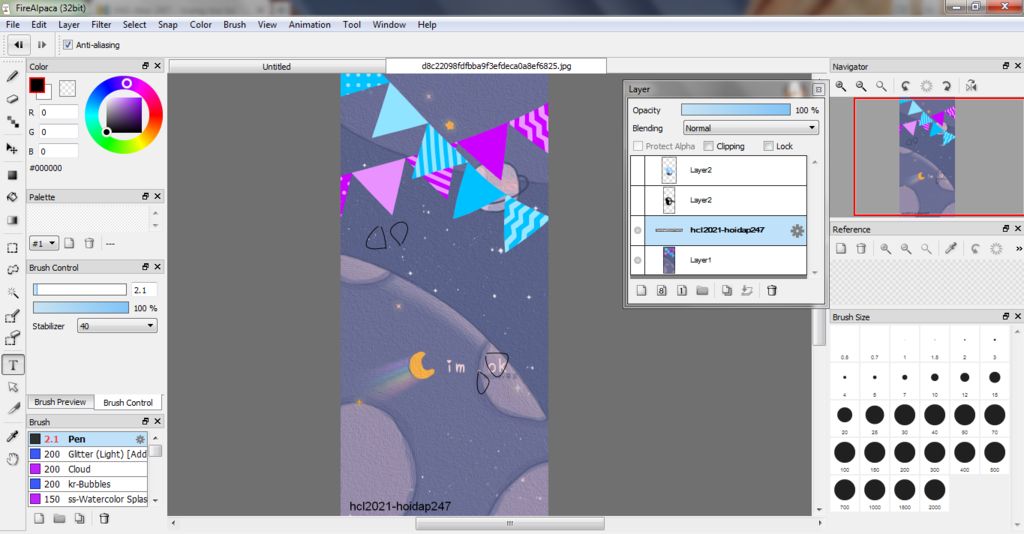Select the rectangular Select tool
This screenshot has width=1024, height=534.
tap(12, 248)
